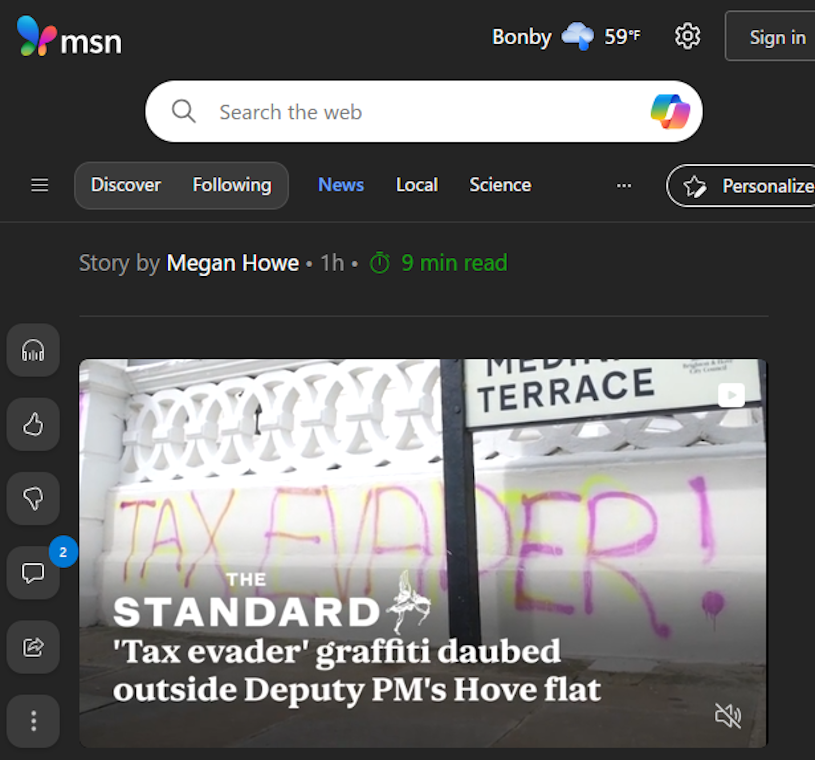815x760 pixels.
Task: Open author Megan Howe's page
Action: click(x=232, y=263)
